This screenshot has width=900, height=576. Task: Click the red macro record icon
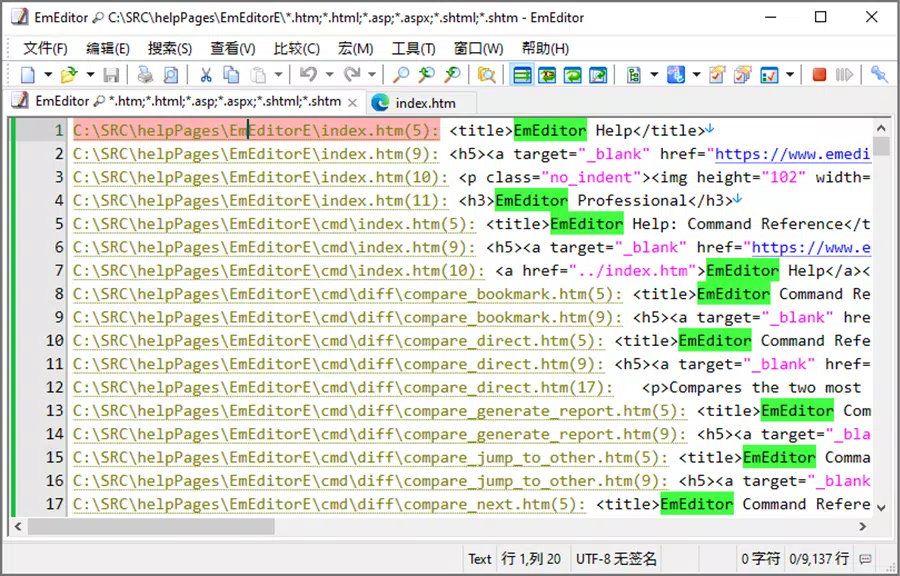pyautogui.click(x=819, y=75)
